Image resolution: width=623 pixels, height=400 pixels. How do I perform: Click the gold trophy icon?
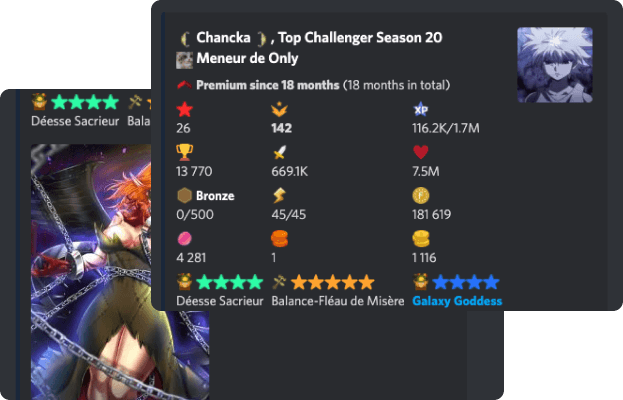(185, 152)
